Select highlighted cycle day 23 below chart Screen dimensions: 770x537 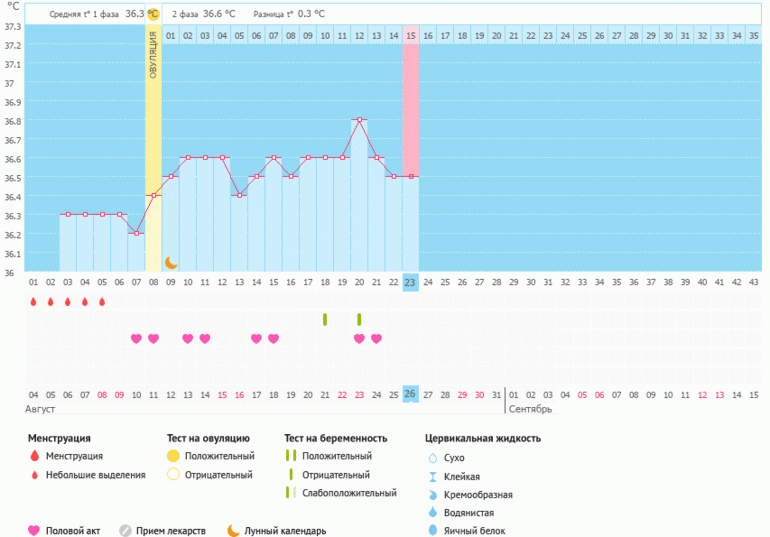pos(411,282)
